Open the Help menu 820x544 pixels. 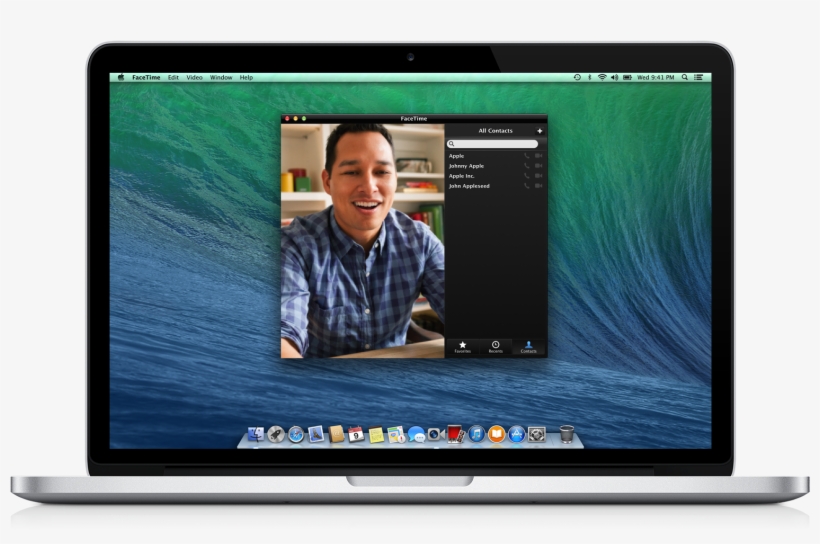tap(246, 77)
